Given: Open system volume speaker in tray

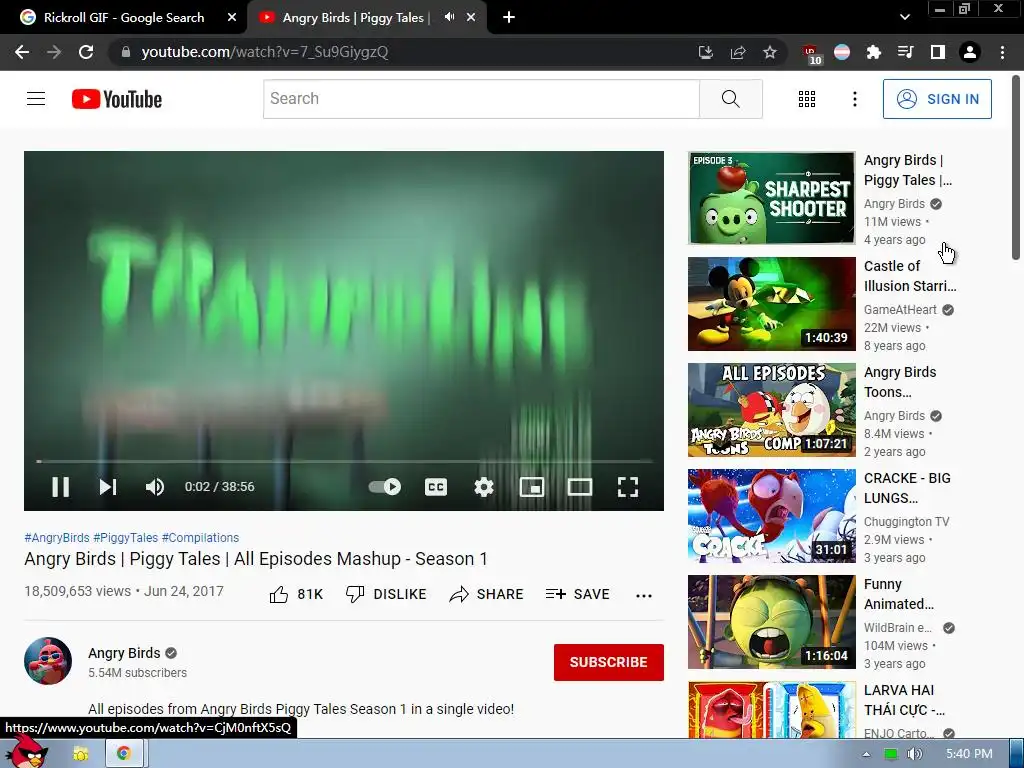Looking at the screenshot, I should click(914, 754).
